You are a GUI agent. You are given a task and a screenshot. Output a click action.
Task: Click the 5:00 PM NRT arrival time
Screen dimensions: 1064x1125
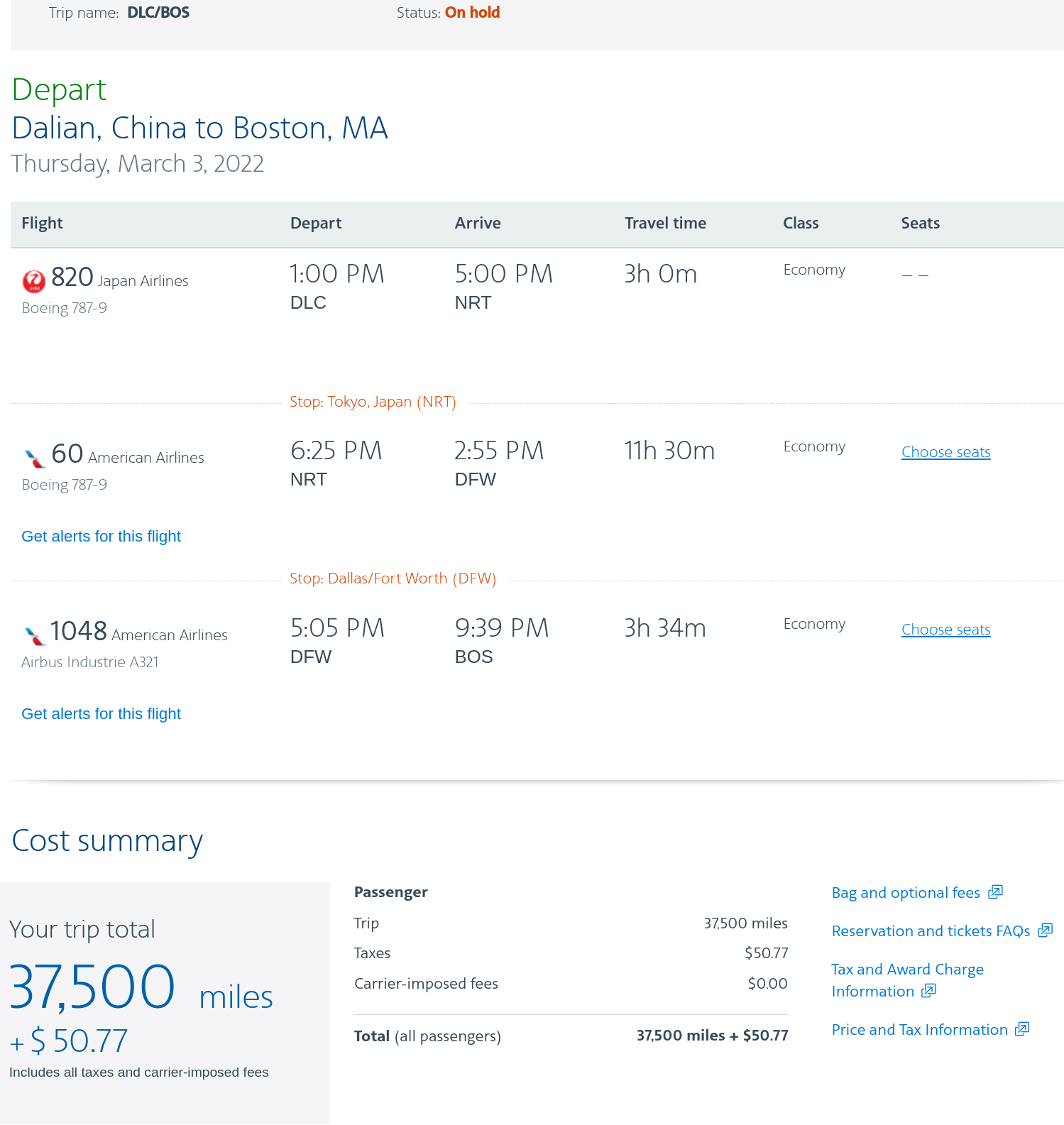[503, 286]
